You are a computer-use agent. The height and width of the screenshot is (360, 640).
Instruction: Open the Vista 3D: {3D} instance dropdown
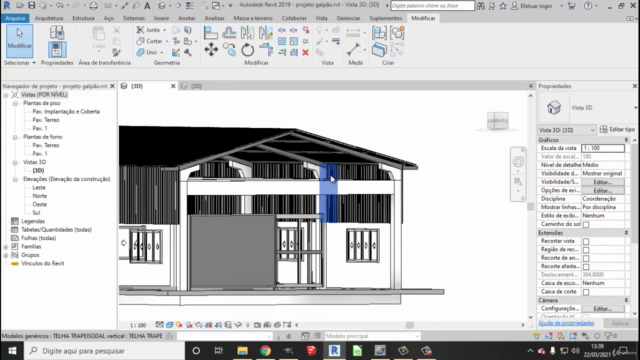pos(567,130)
